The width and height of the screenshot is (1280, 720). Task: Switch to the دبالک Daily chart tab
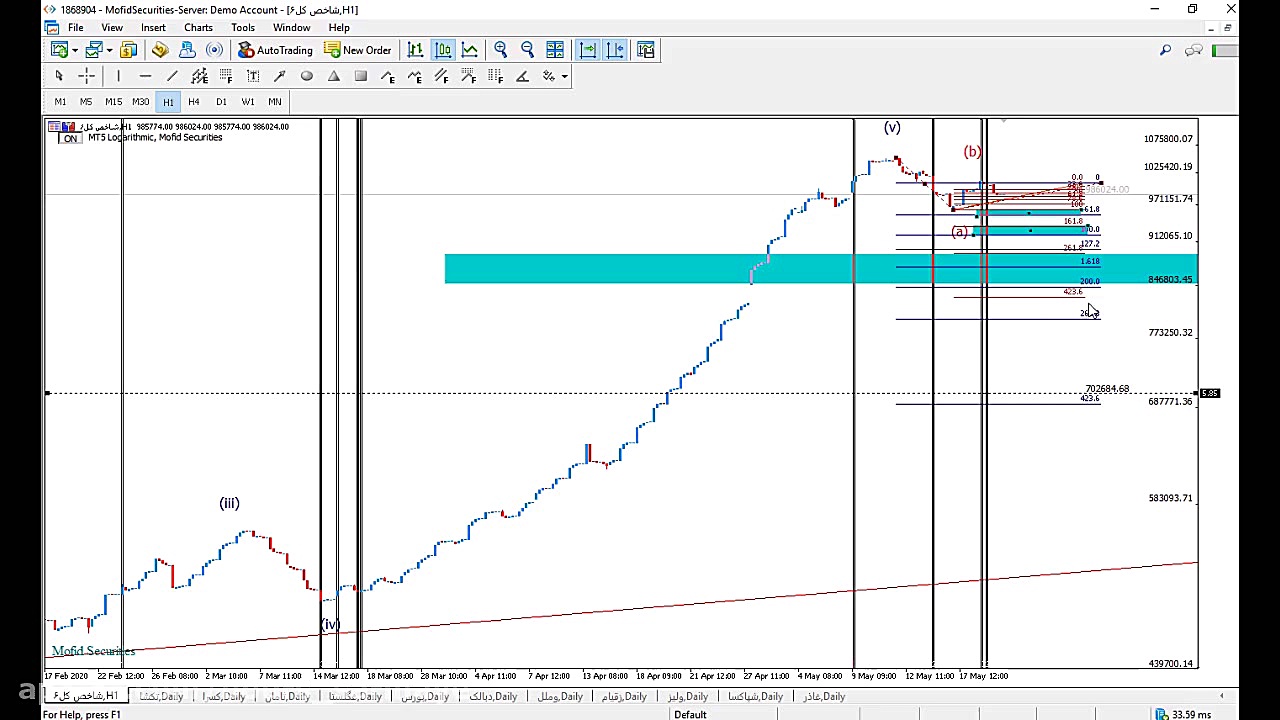tap(492, 696)
